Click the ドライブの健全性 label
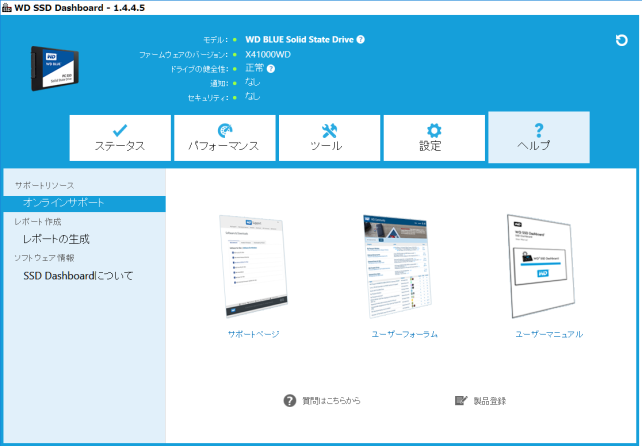Viewport: 642px width, 446px height. pos(199,69)
